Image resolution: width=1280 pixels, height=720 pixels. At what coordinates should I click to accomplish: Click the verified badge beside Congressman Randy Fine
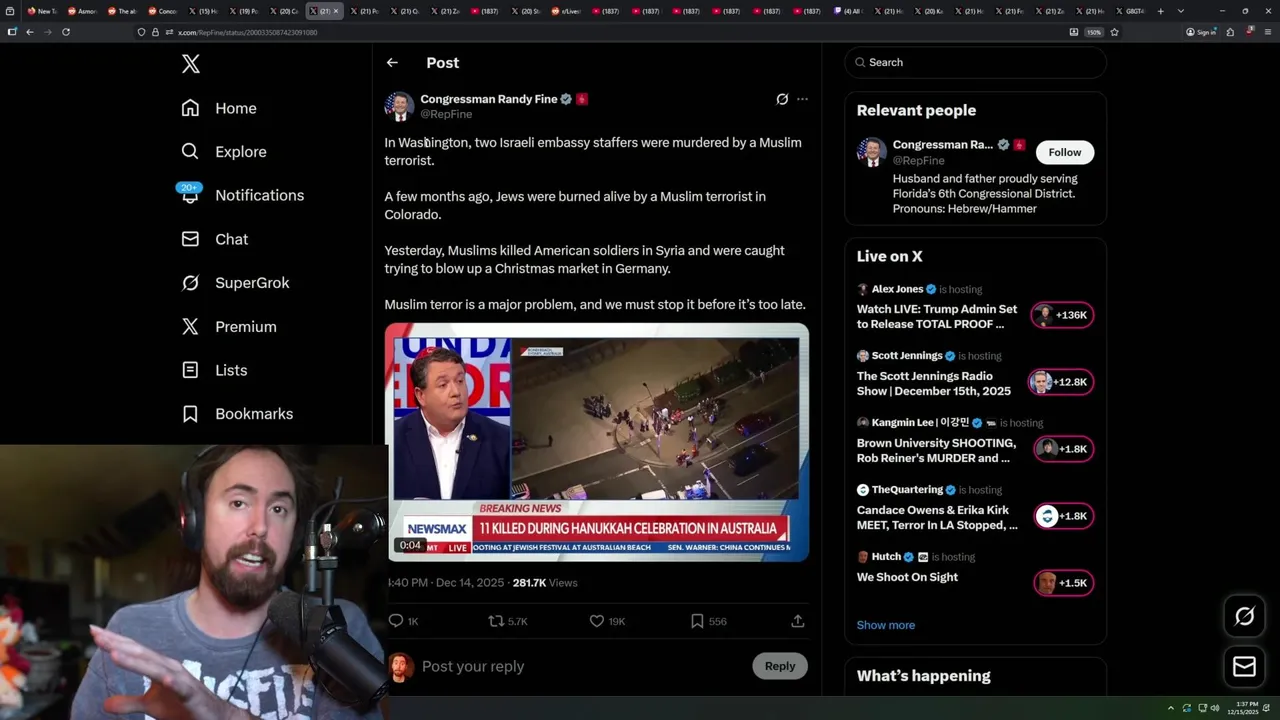(x=566, y=99)
